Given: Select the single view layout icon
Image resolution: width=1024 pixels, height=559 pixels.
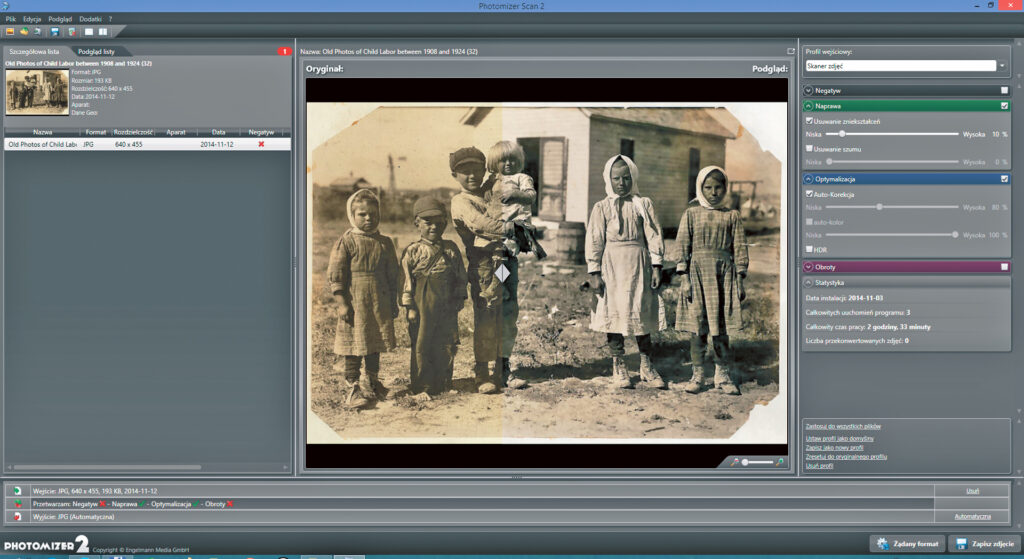Looking at the screenshot, I should [88, 31].
